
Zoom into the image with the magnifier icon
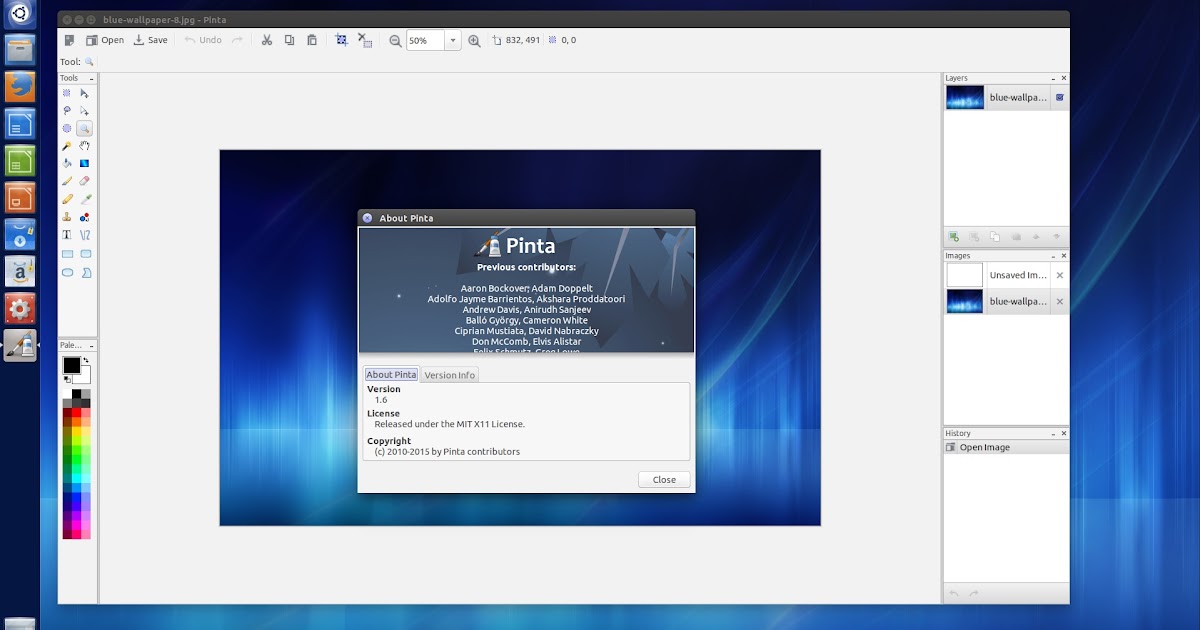[x=475, y=40]
